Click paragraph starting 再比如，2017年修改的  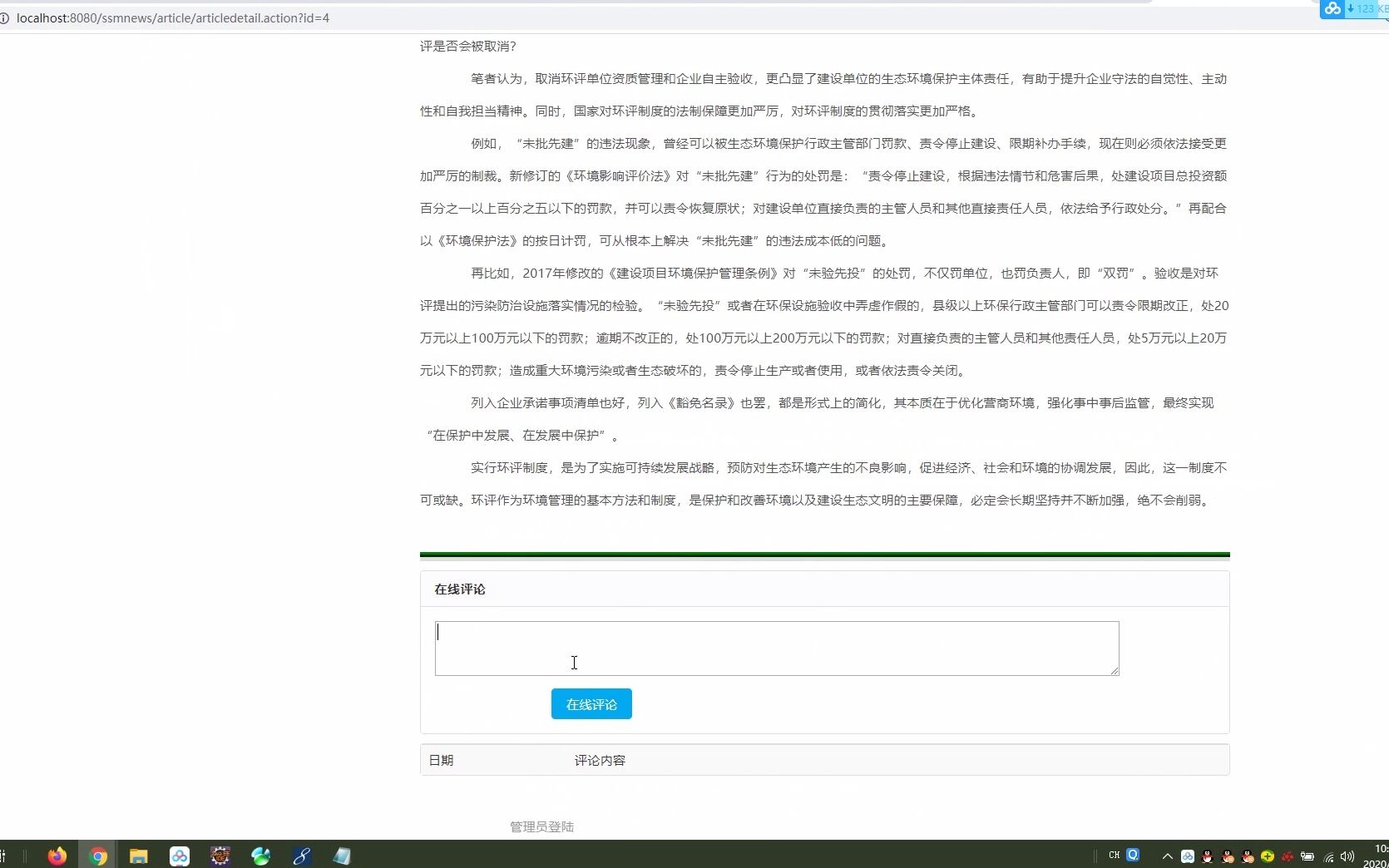pyautogui.click(x=824, y=322)
